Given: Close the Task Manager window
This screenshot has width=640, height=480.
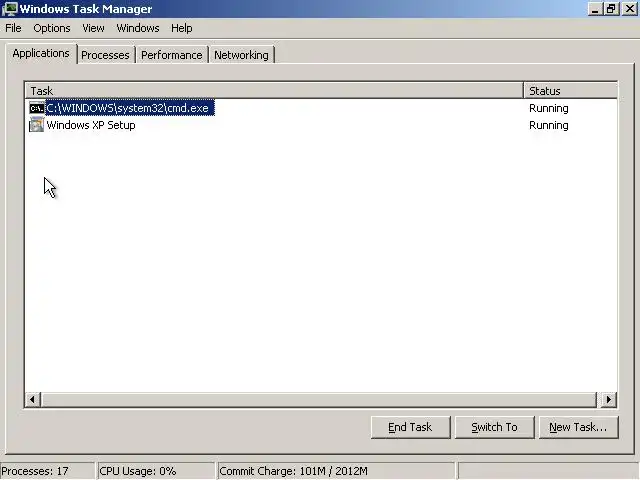Looking at the screenshot, I should click(x=630, y=9).
